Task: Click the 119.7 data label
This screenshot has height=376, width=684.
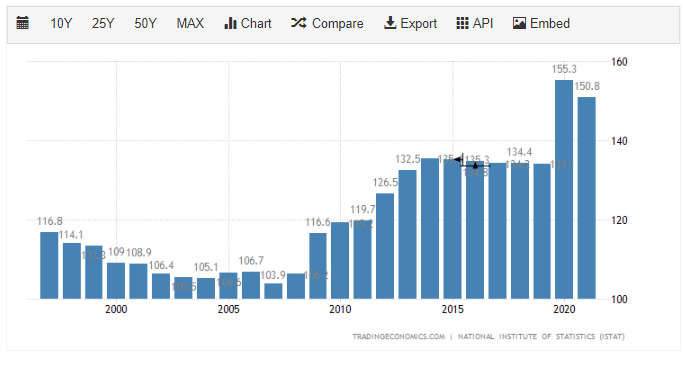Action: (x=363, y=210)
